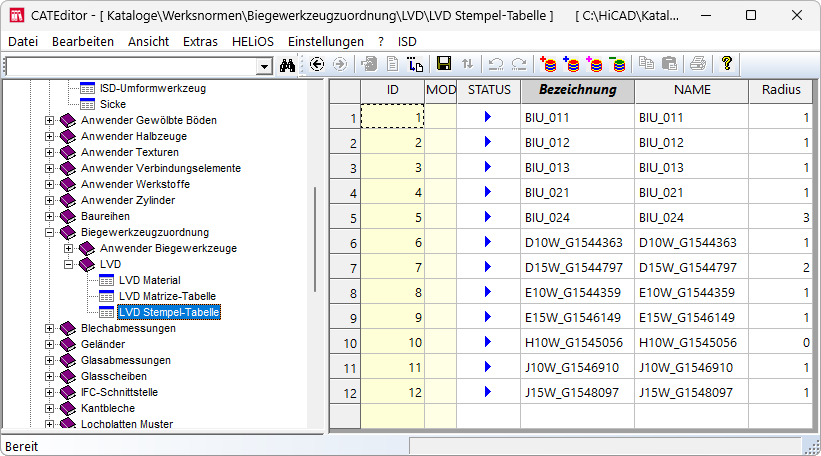The height and width of the screenshot is (456, 821).
Task: Open help with the yellow question mark icon
Action: pyautogui.click(x=726, y=64)
